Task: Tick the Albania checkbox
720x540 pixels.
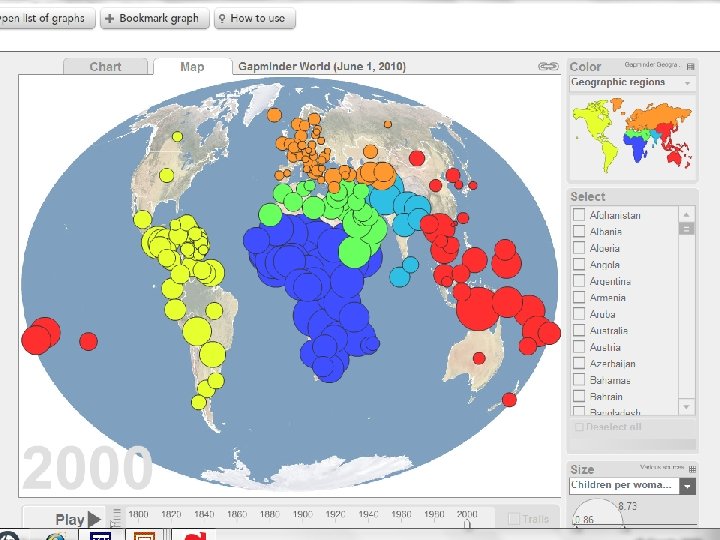Action: pyautogui.click(x=579, y=231)
